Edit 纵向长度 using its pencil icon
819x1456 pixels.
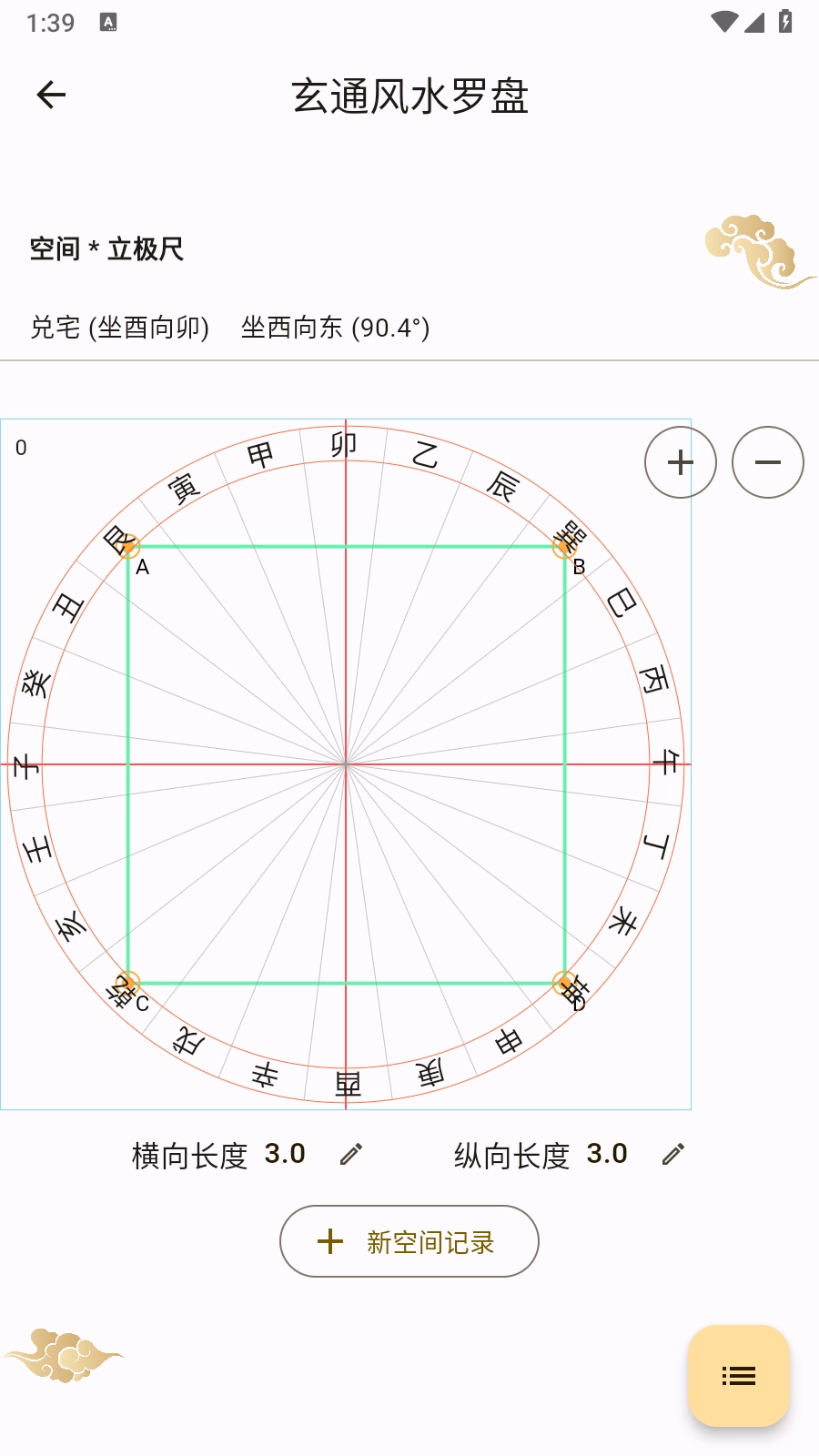(672, 1153)
